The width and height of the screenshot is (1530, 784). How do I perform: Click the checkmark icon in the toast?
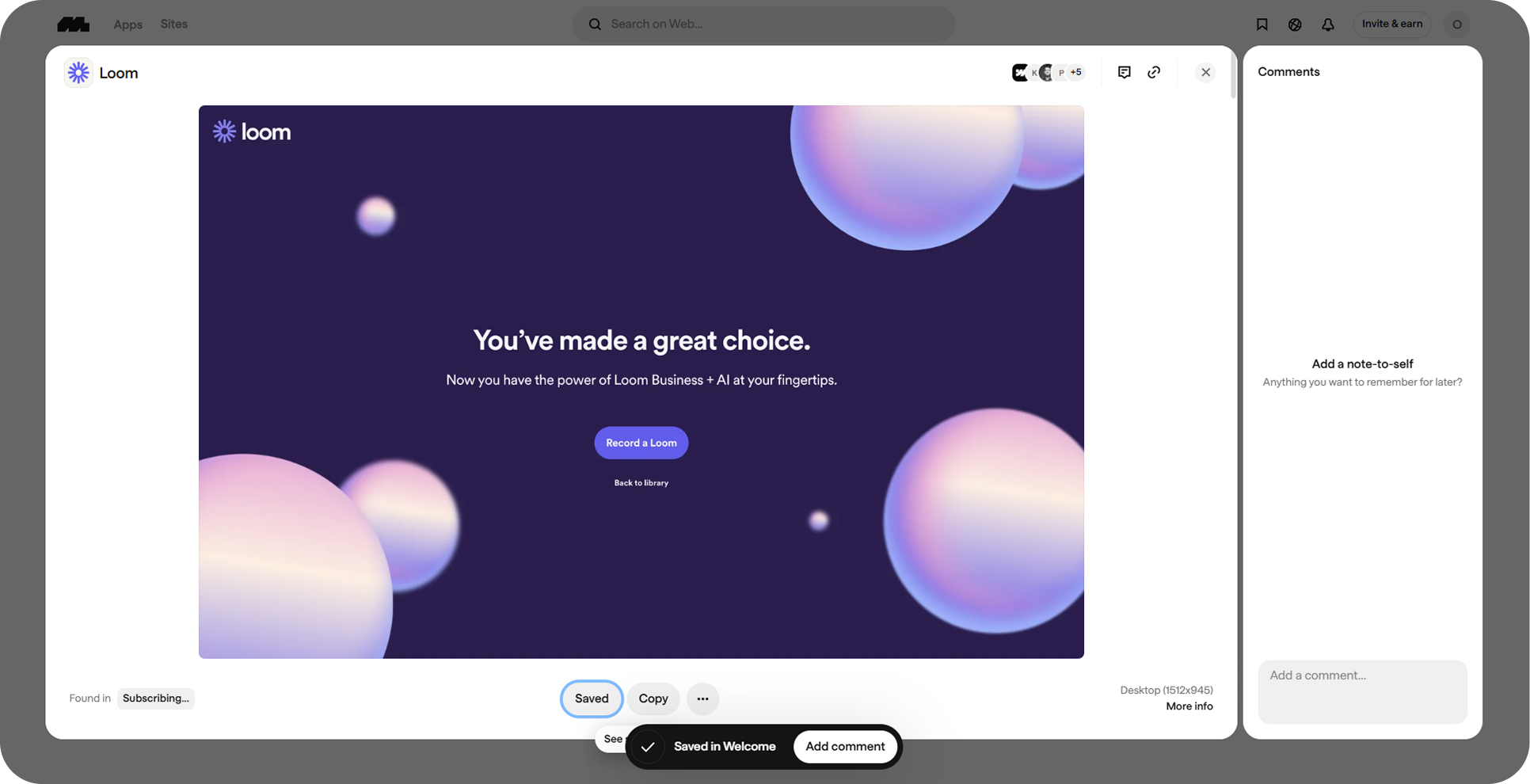coord(648,747)
